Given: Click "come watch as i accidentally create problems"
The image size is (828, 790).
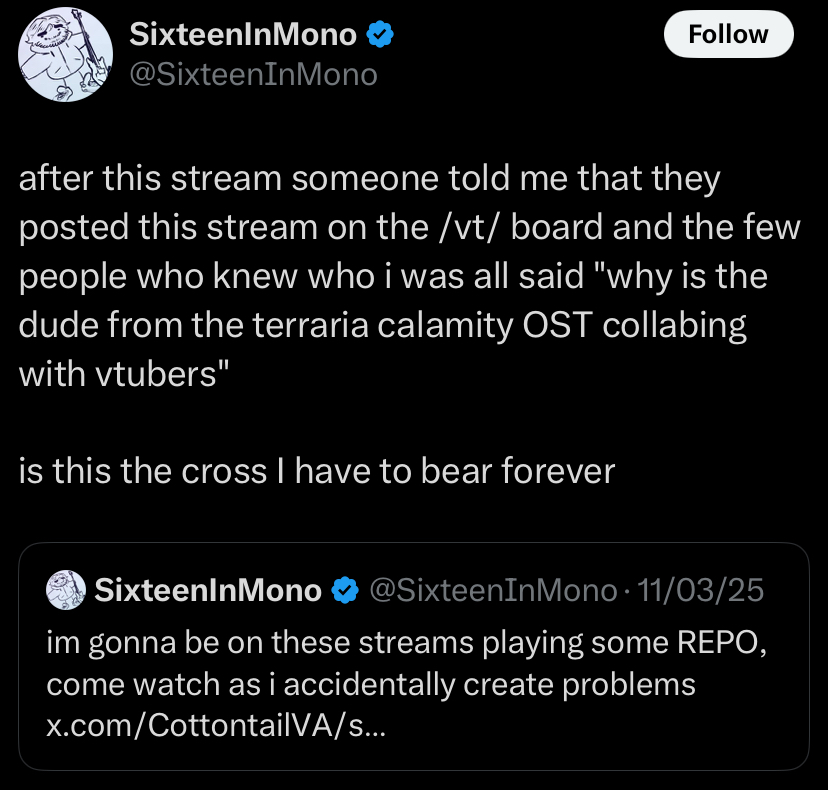Looking at the screenshot, I should (371, 684).
